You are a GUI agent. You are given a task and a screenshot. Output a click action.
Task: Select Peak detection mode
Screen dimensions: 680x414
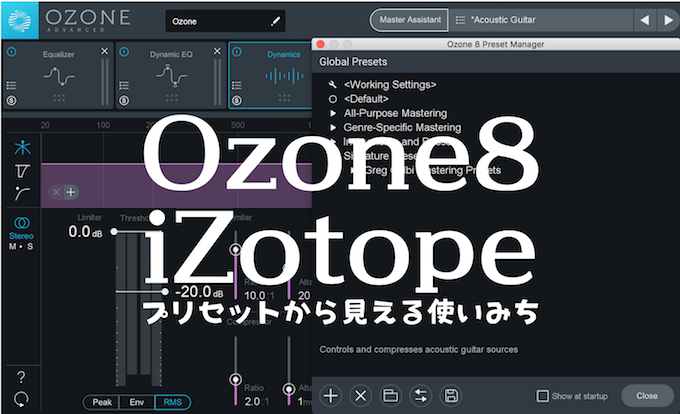click(x=102, y=402)
